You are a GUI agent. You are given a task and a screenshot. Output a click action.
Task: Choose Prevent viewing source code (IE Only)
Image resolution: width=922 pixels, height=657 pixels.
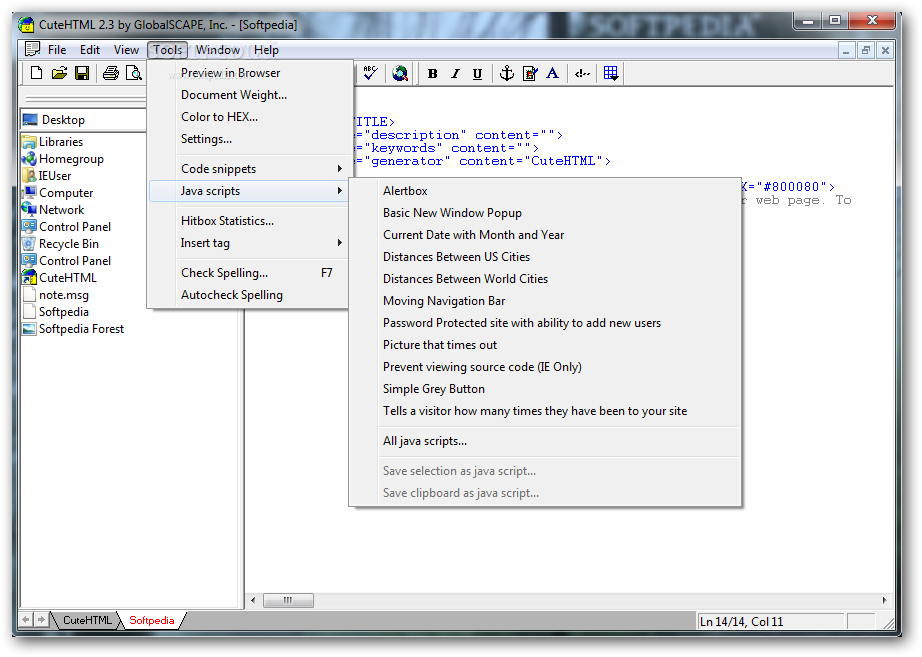(x=544, y=367)
